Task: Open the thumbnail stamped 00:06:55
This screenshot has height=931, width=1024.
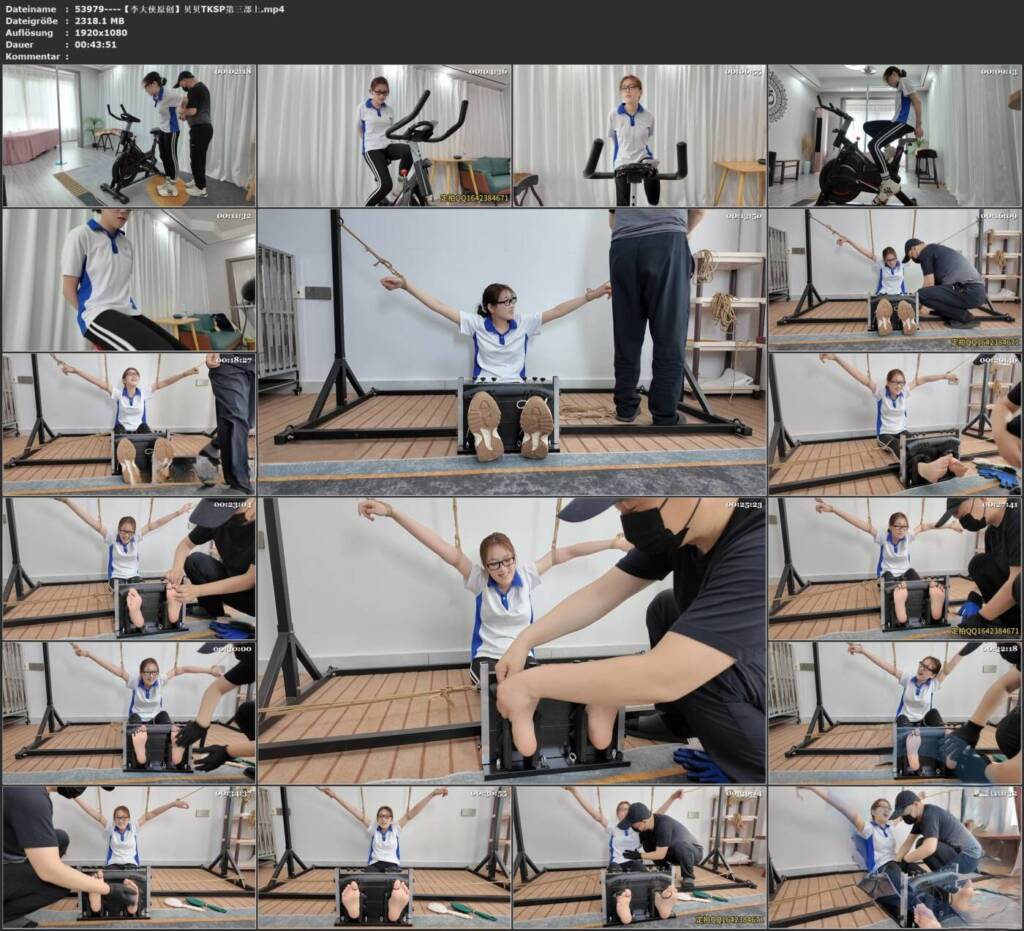Action: coord(640,136)
